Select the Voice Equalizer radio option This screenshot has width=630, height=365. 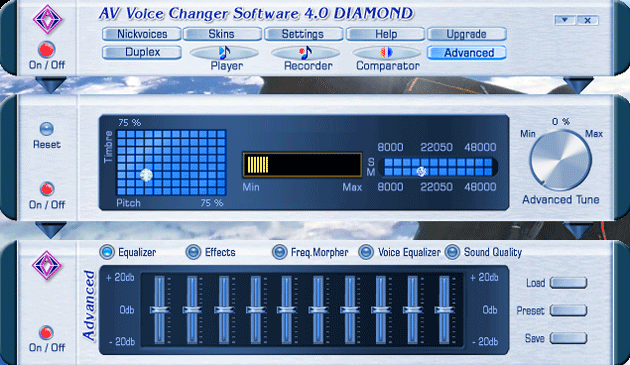[366, 252]
